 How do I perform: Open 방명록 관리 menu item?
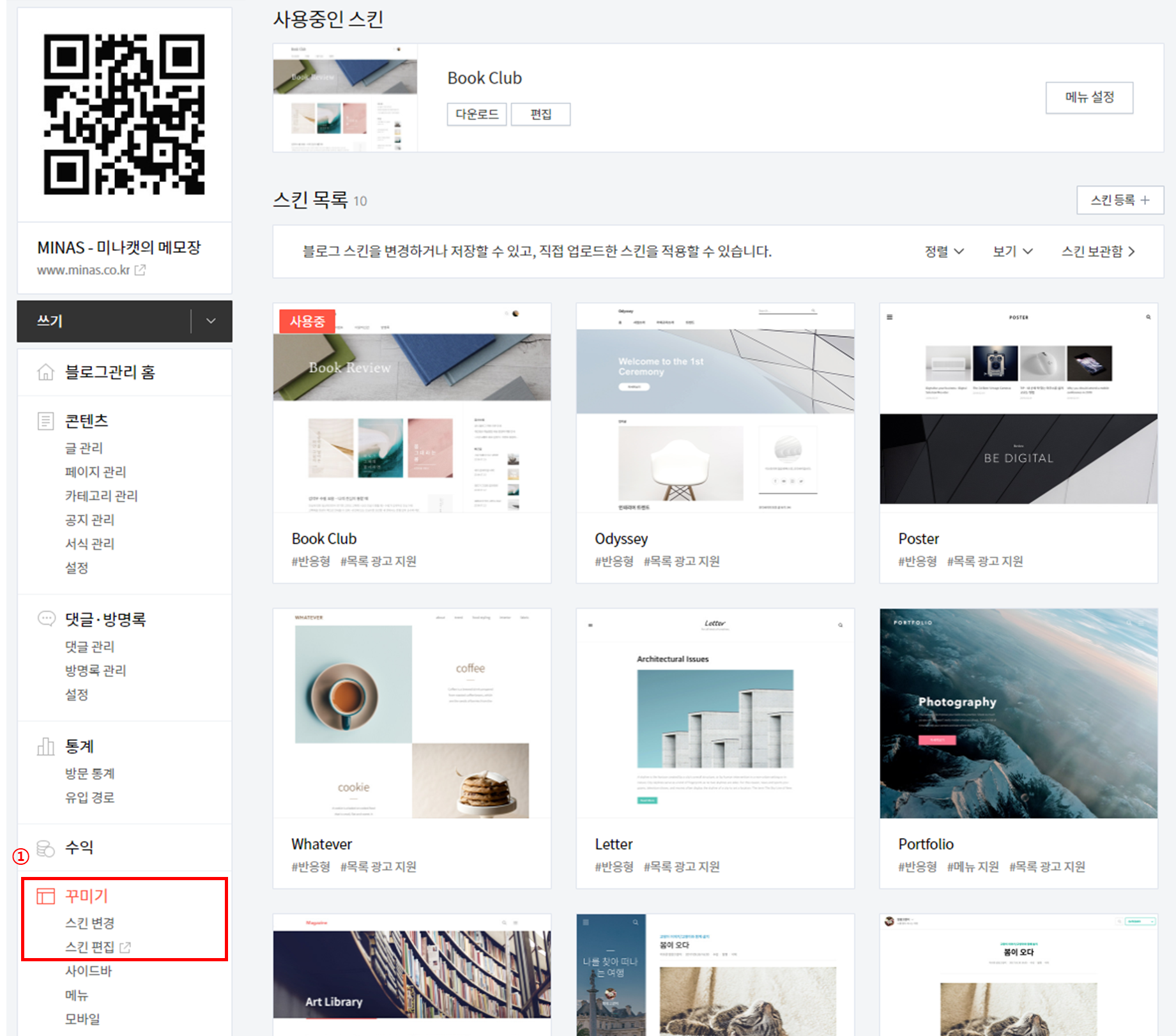pyautogui.click(x=96, y=671)
